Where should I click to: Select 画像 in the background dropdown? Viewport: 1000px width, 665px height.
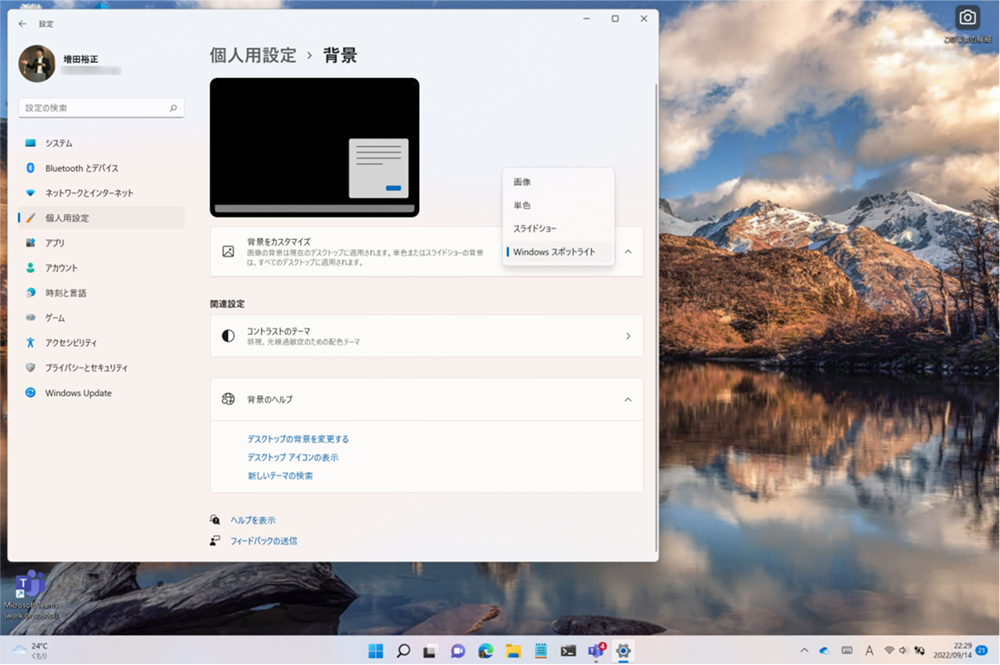click(x=522, y=182)
